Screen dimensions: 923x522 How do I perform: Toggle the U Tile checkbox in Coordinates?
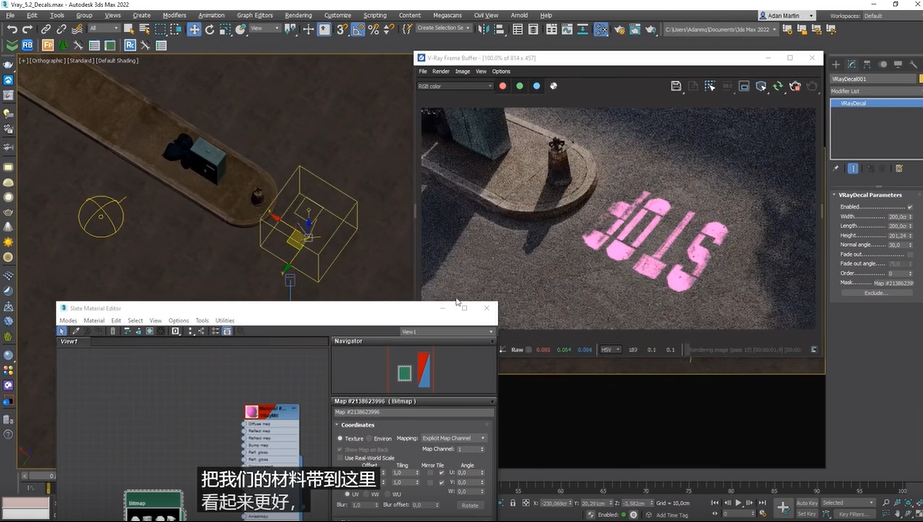[441, 473]
